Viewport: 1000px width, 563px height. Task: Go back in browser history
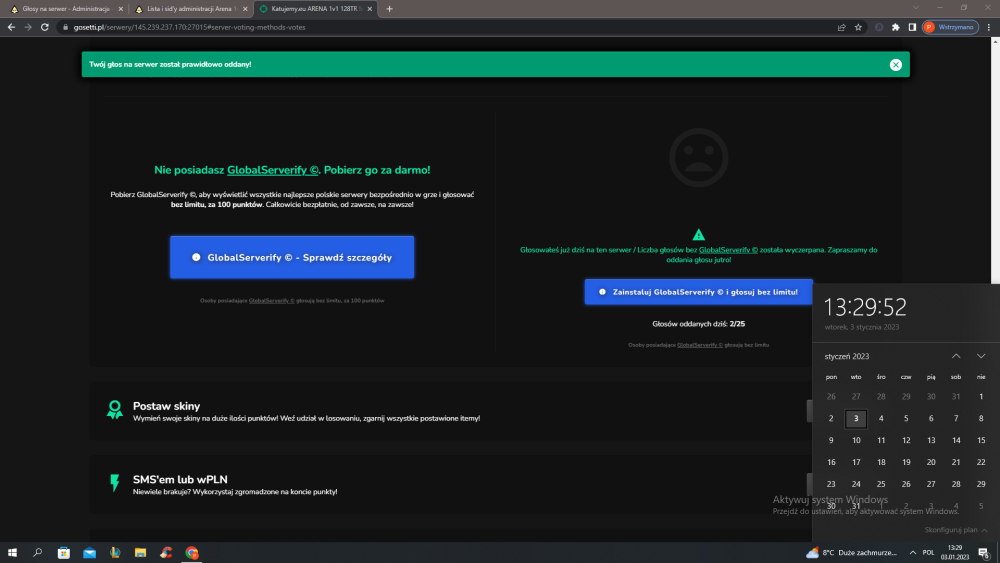coord(11,27)
